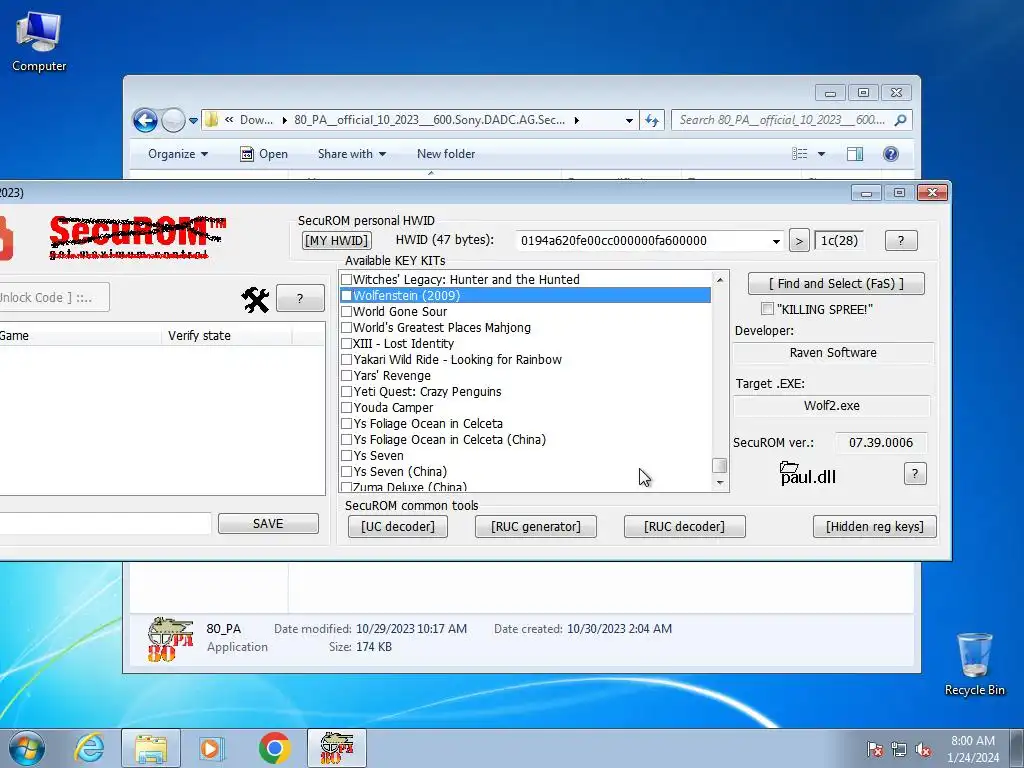
Task: Check the Youda Camper box
Action: (347, 408)
